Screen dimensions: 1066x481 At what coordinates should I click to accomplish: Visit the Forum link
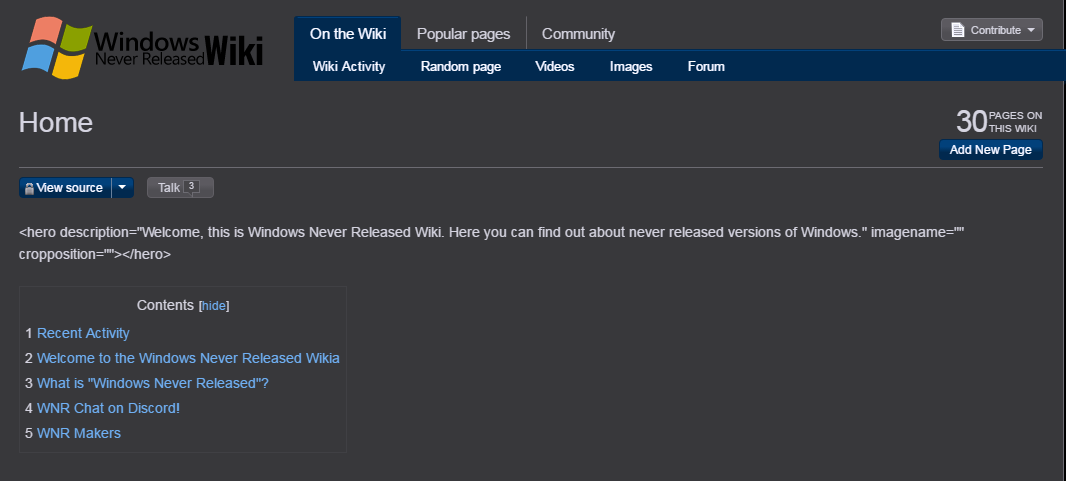coord(706,67)
